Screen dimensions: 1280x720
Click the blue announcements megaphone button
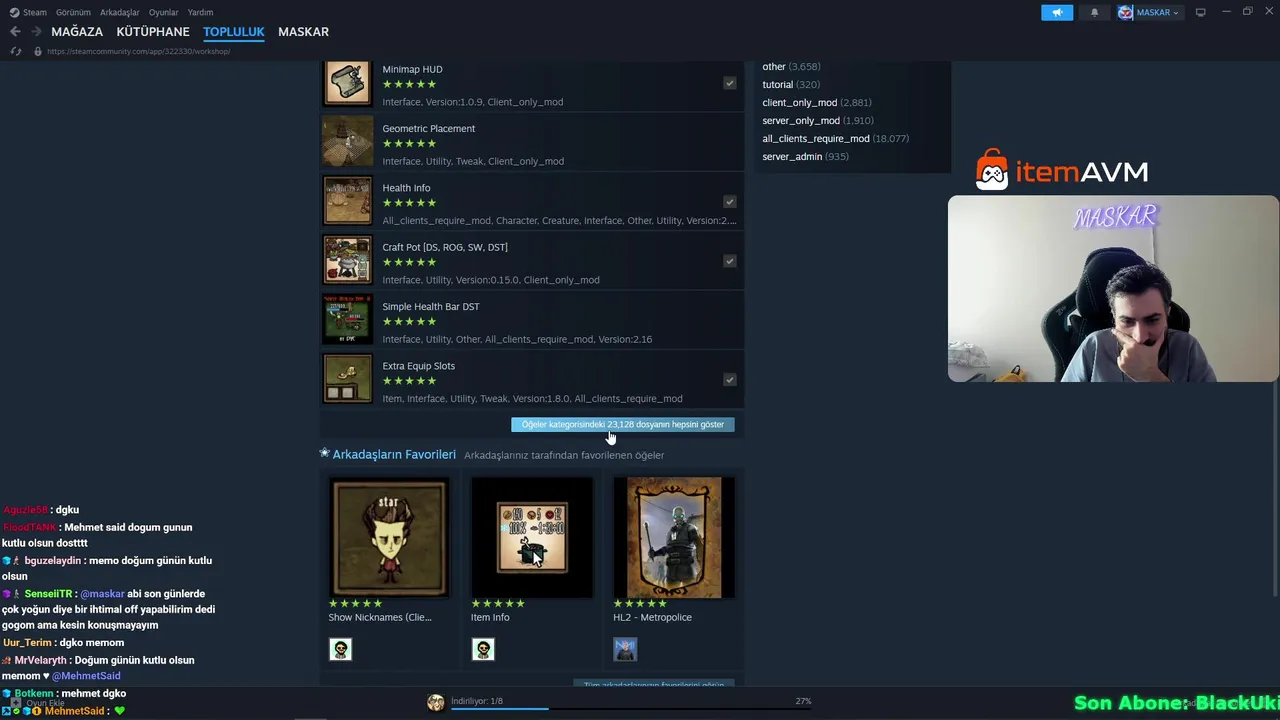[1057, 12]
